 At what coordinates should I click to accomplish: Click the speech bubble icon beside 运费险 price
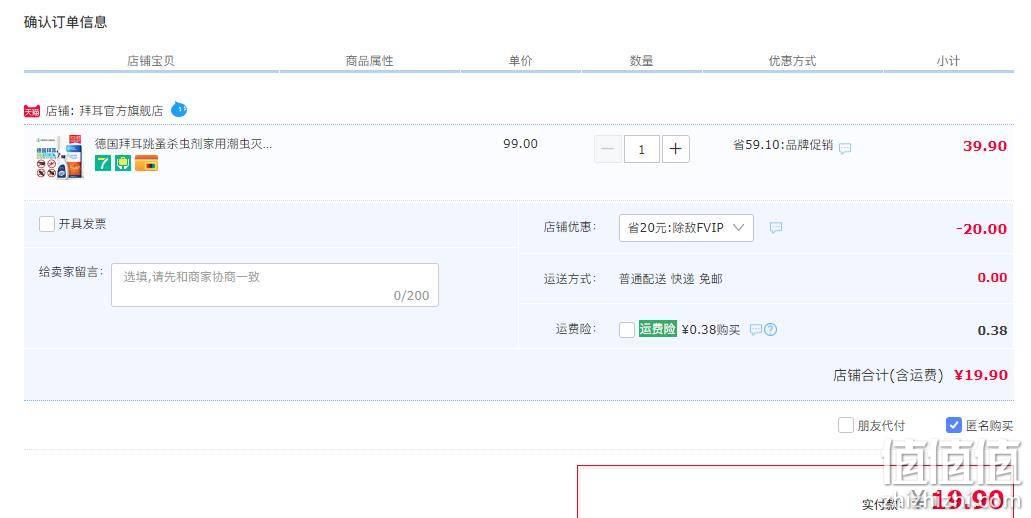pyautogui.click(x=756, y=329)
